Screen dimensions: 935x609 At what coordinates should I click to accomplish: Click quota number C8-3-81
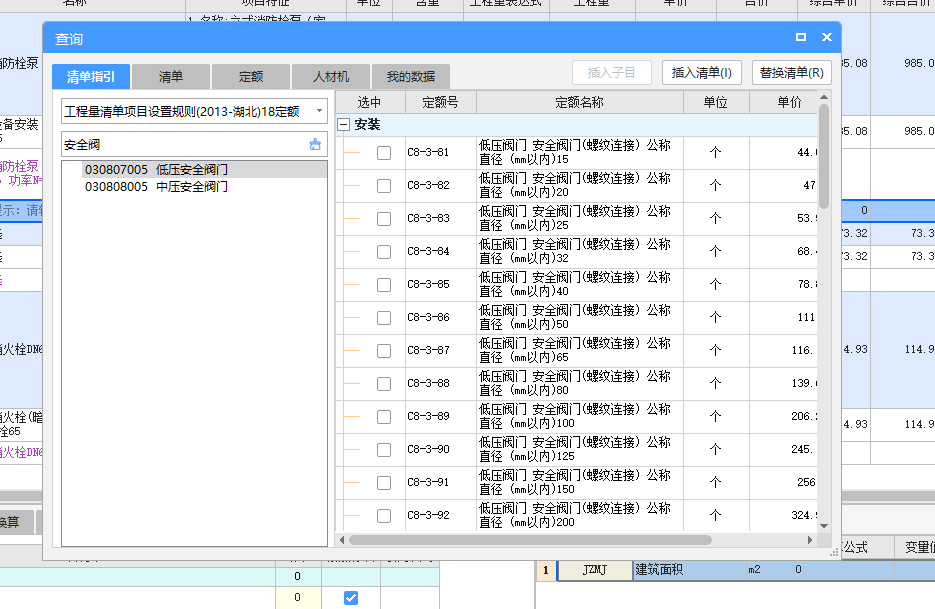point(428,152)
